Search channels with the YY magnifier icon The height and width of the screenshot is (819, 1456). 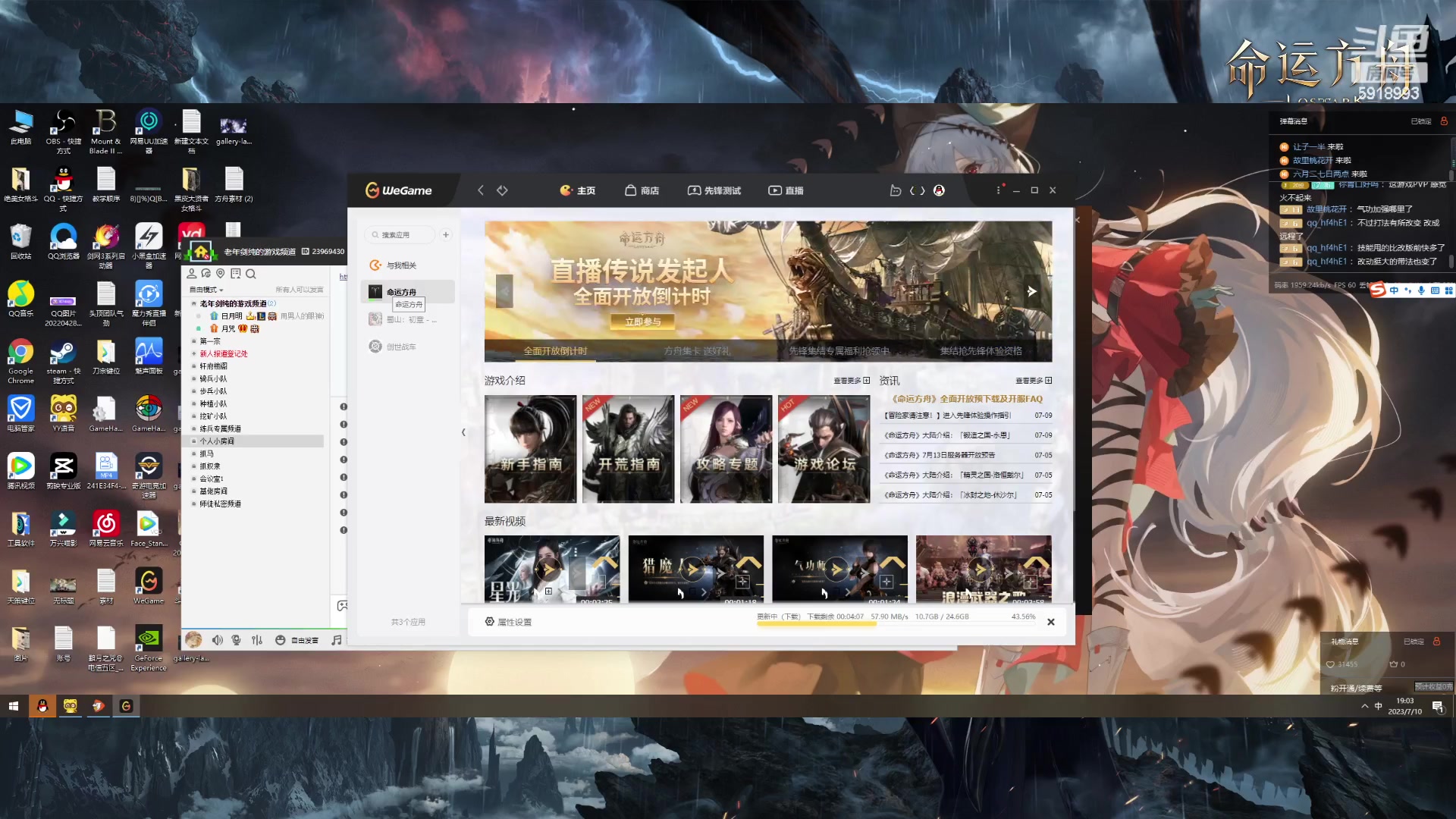(x=251, y=274)
